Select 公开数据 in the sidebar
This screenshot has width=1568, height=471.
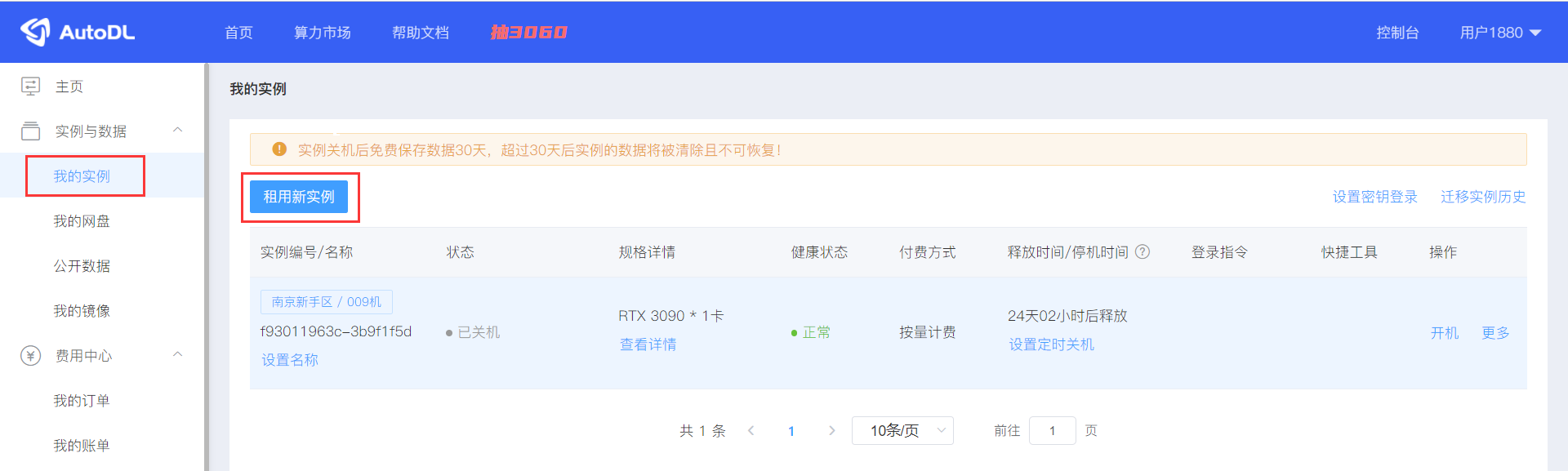(x=82, y=266)
